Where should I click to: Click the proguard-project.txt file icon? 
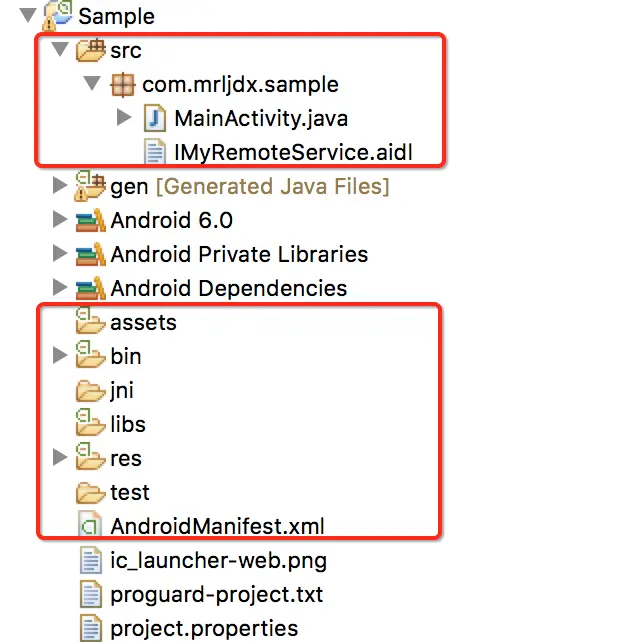[x=90, y=594]
